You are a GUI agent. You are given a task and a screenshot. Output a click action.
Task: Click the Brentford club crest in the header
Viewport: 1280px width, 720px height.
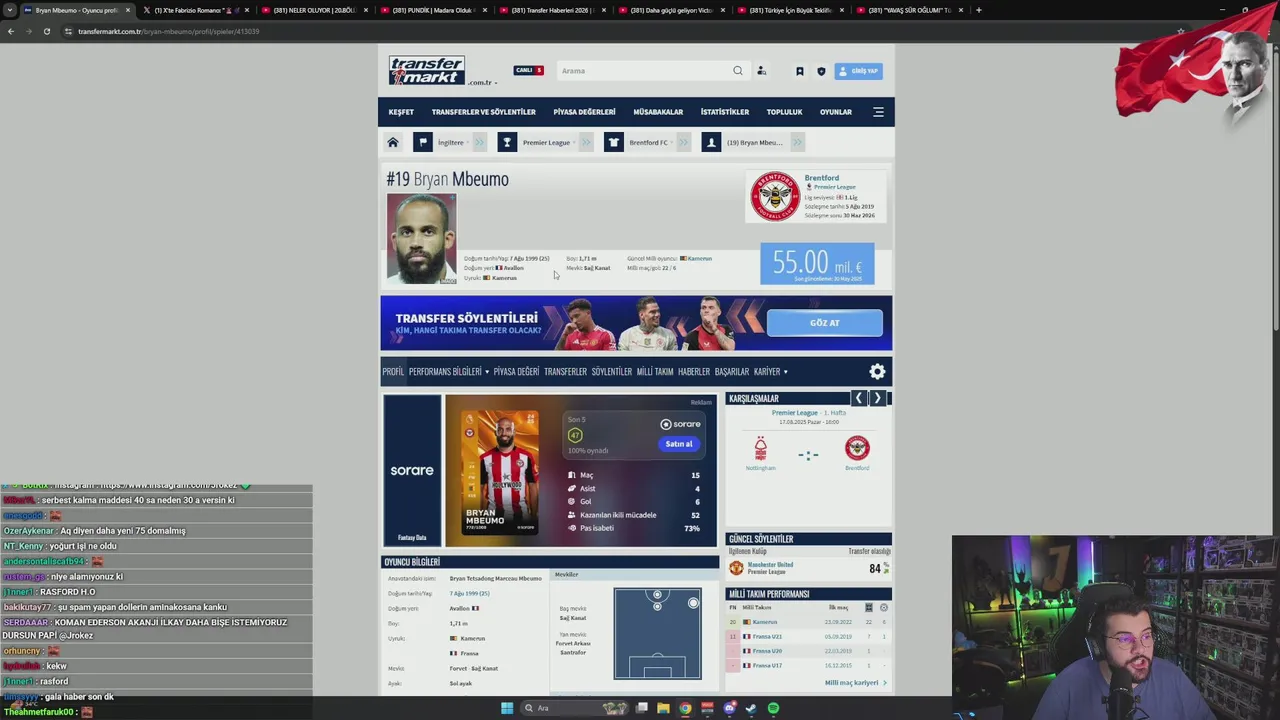tap(775, 196)
